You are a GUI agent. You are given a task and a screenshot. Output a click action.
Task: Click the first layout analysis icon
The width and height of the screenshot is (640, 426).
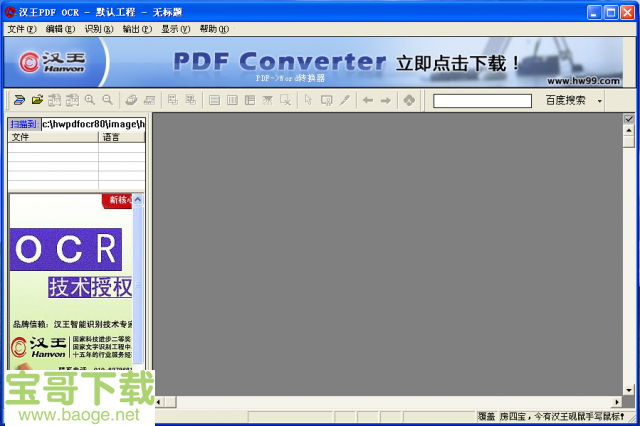coord(173,100)
